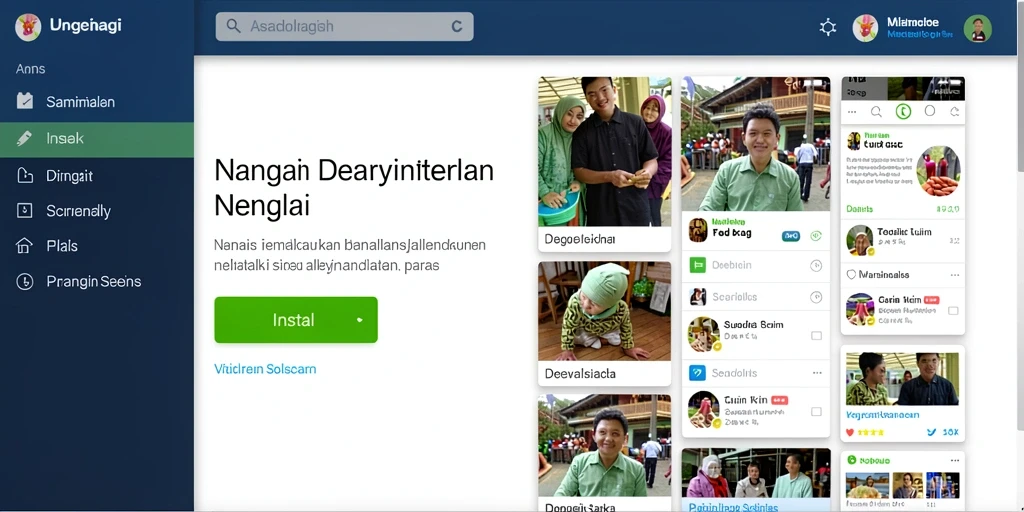Tick the checkbox in Suodra Beim row
Screen dimensions: 1024x512
click(816, 336)
